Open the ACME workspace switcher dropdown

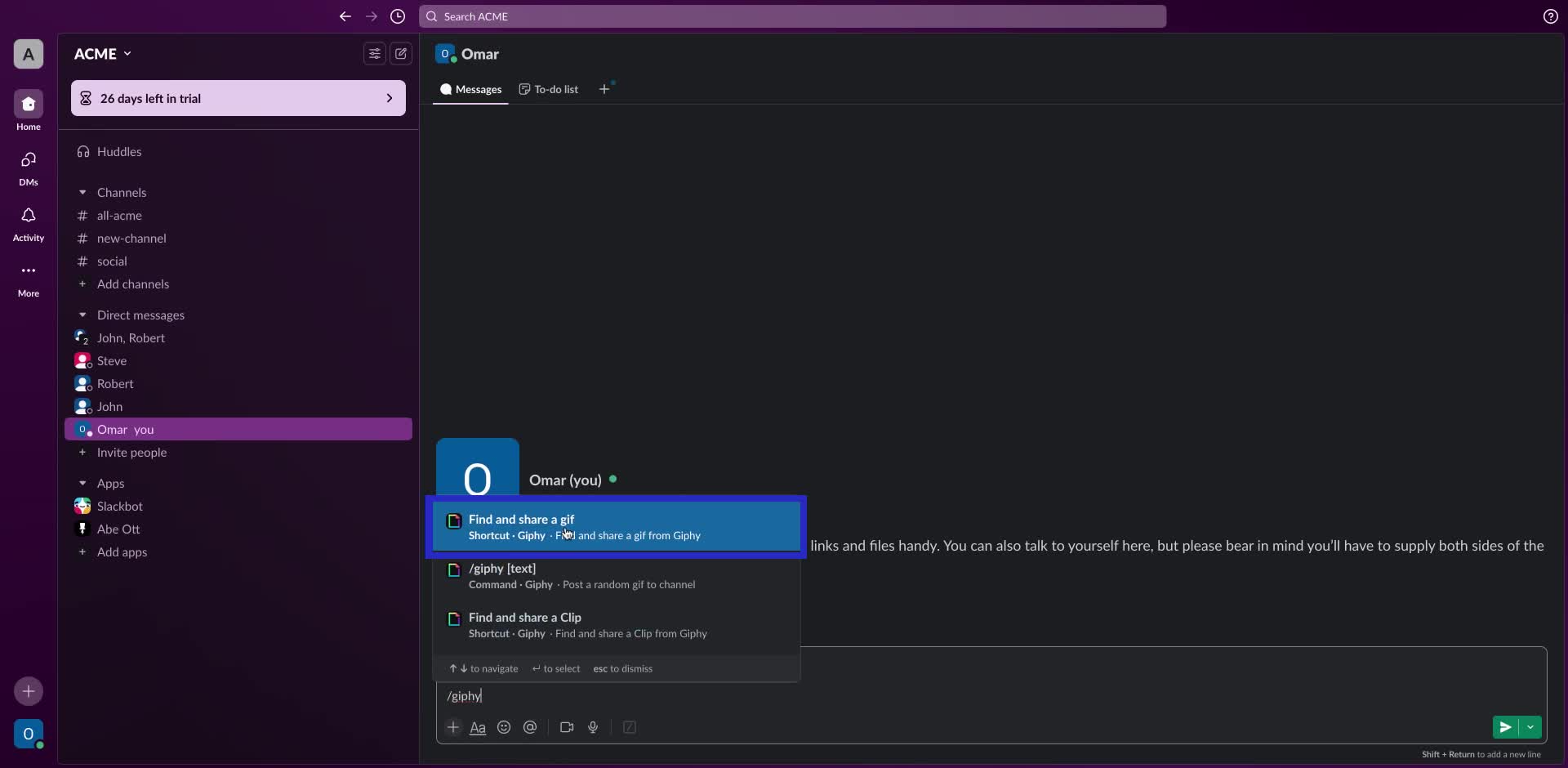coord(101,53)
